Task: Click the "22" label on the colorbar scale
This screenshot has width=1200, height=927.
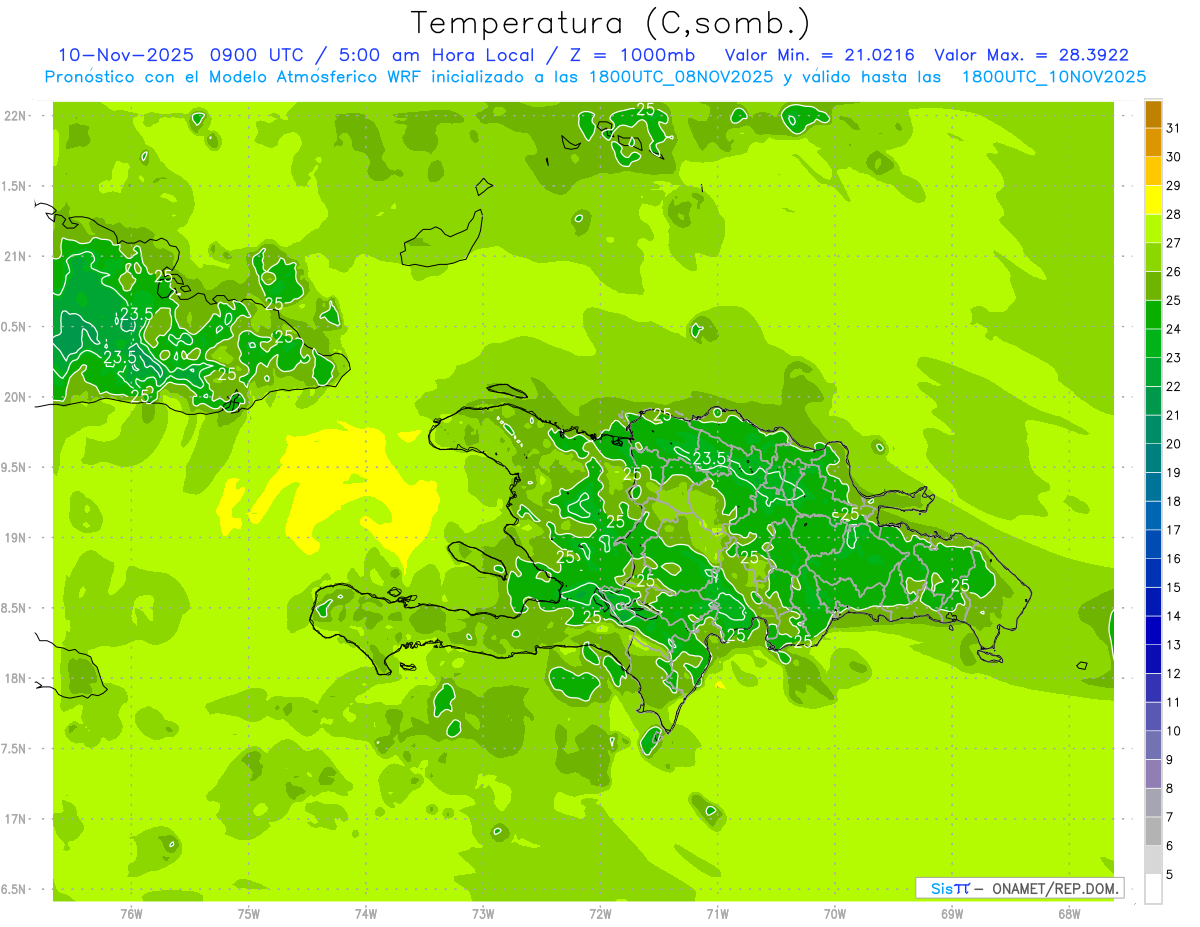Action: (1174, 387)
